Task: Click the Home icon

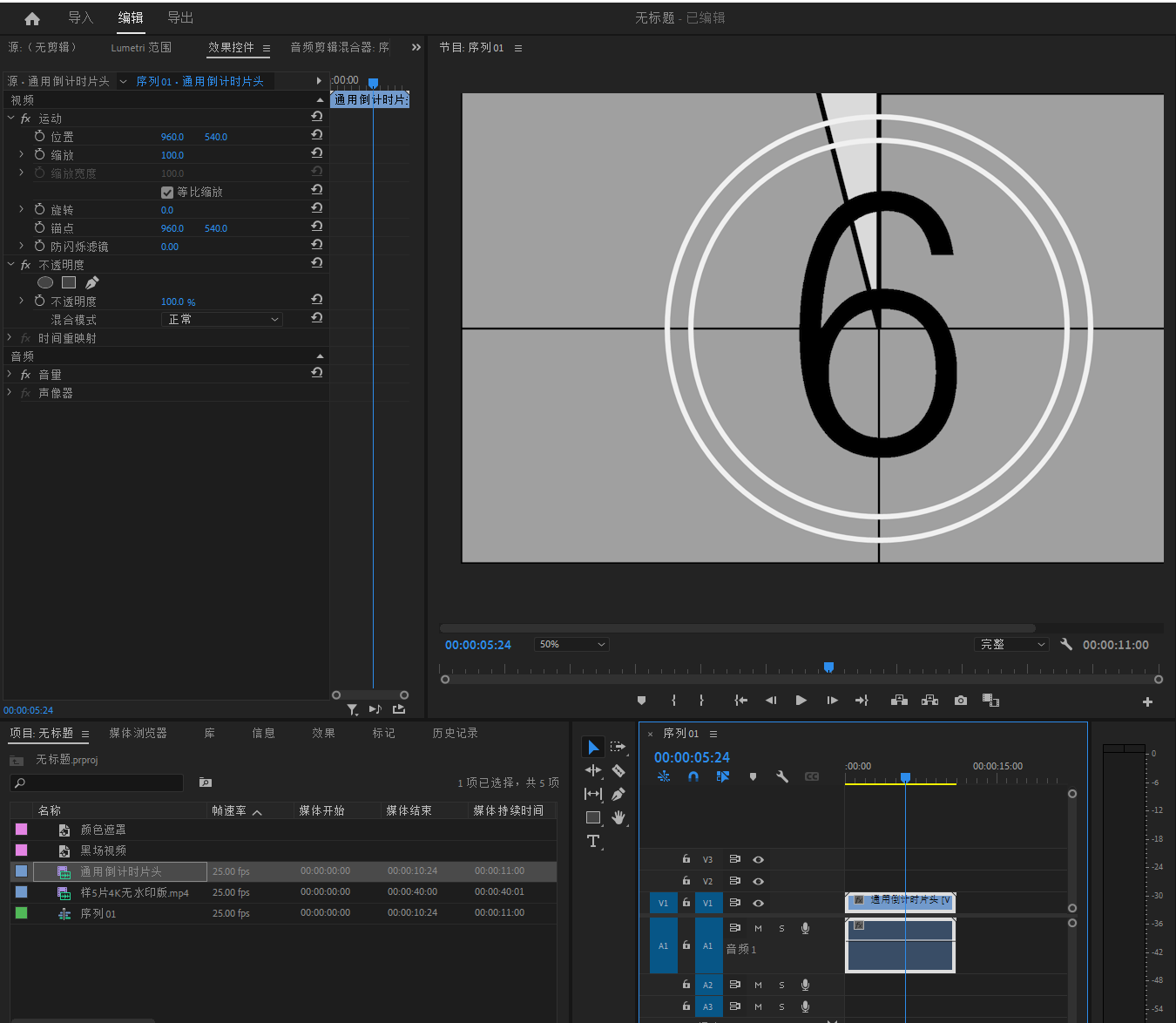Action: click(x=32, y=18)
